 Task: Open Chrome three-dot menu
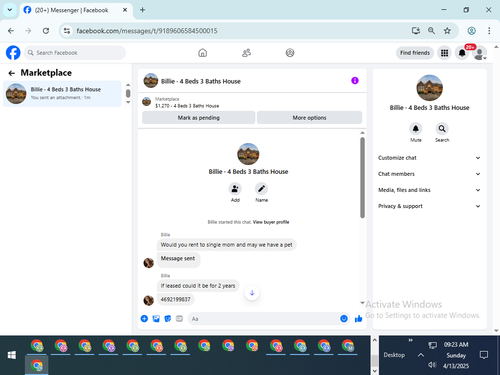[489, 31]
